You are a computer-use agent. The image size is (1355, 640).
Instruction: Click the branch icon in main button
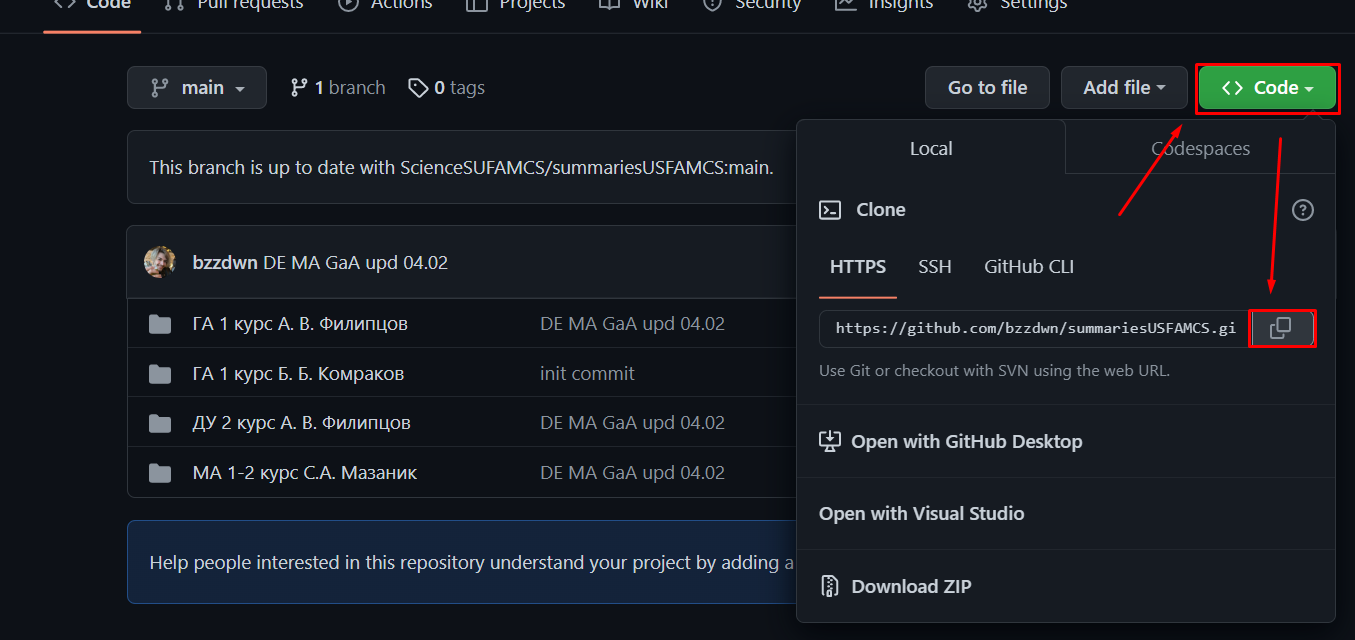pos(160,88)
